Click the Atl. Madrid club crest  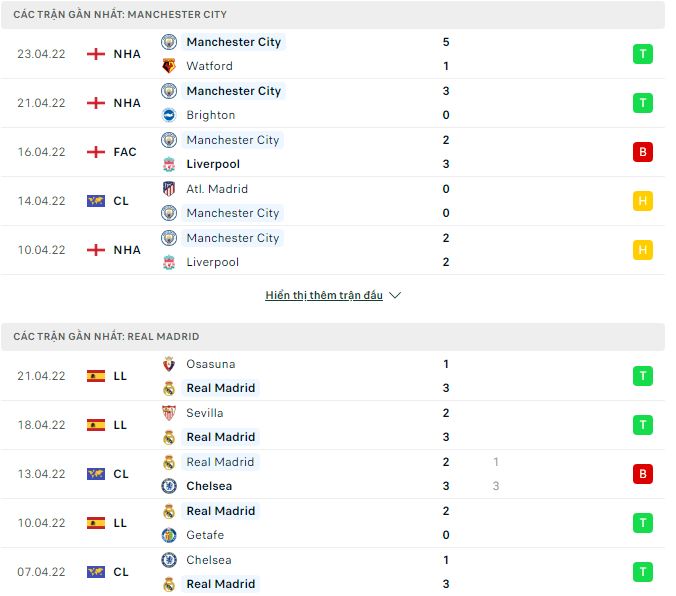coord(169,189)
